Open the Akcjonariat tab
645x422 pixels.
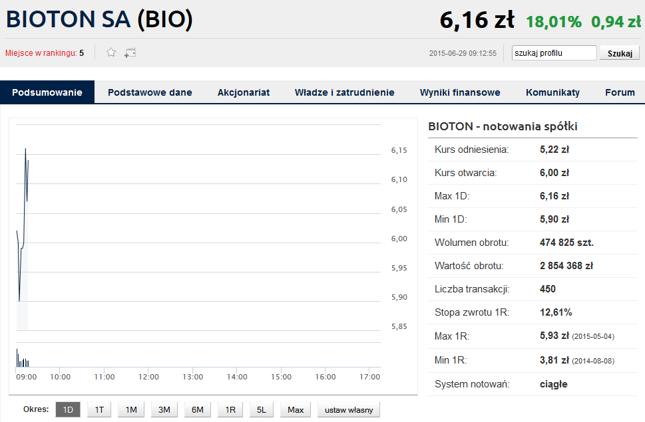point(244,92)
